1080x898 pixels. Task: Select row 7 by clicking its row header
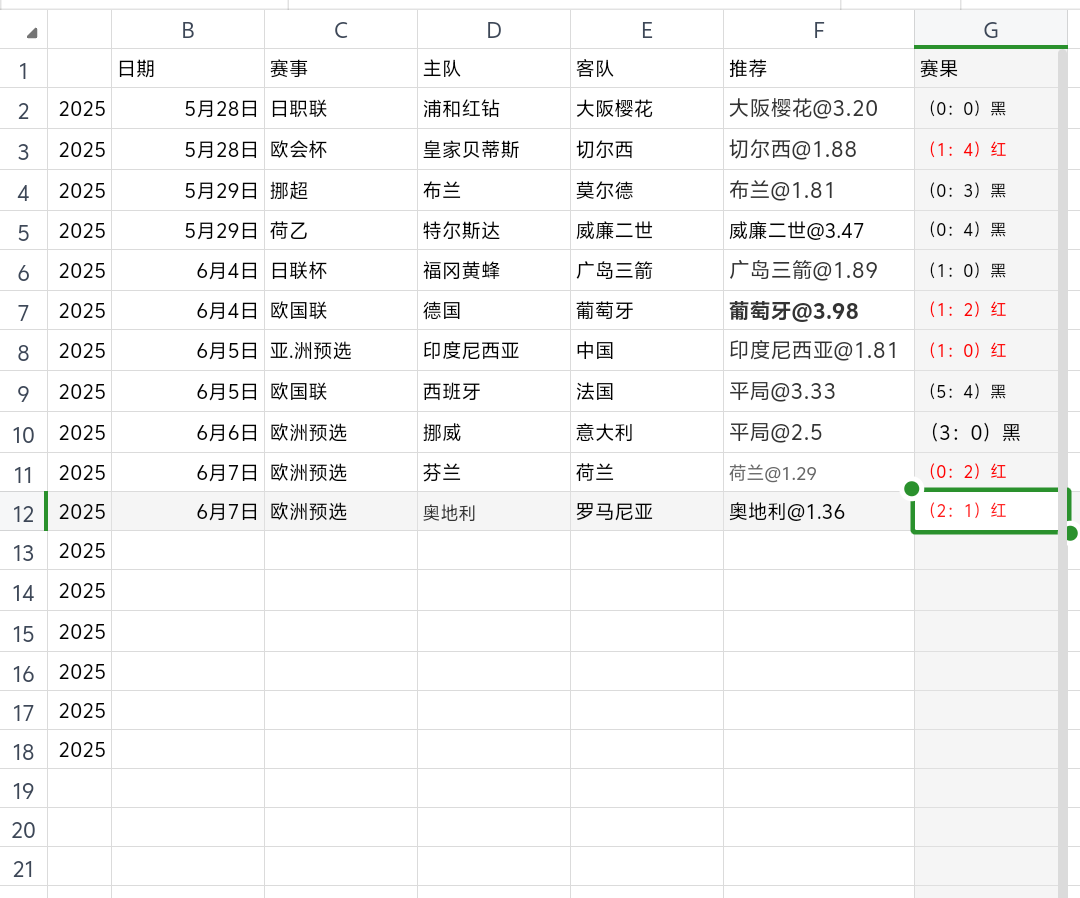pos(23,310)
